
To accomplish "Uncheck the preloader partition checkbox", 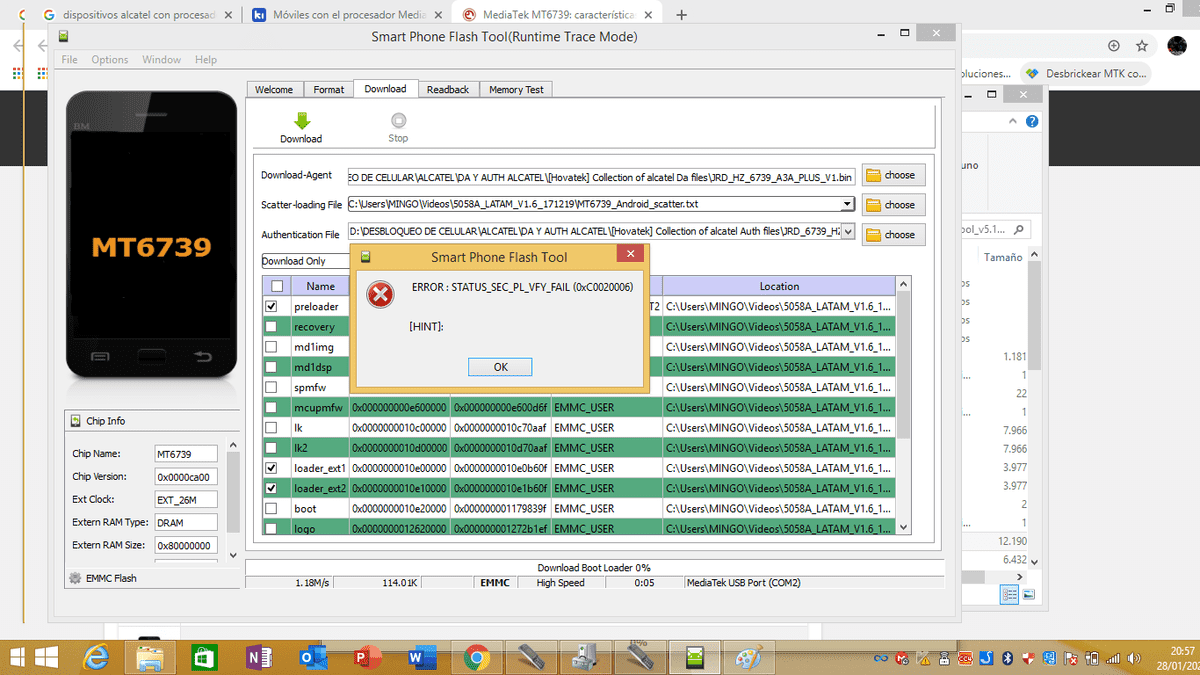I will coord(271,306).
